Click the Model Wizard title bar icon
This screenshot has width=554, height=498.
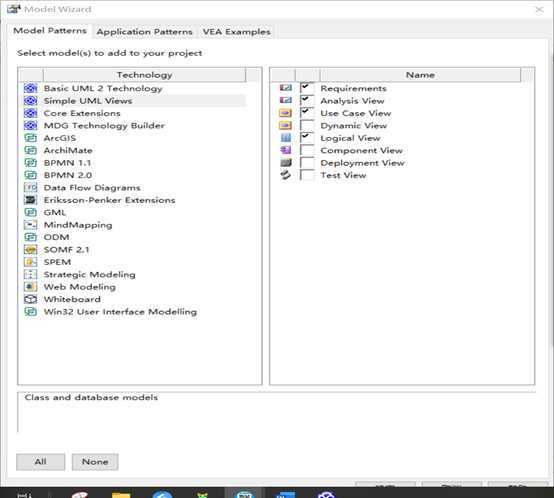[13, 9]
